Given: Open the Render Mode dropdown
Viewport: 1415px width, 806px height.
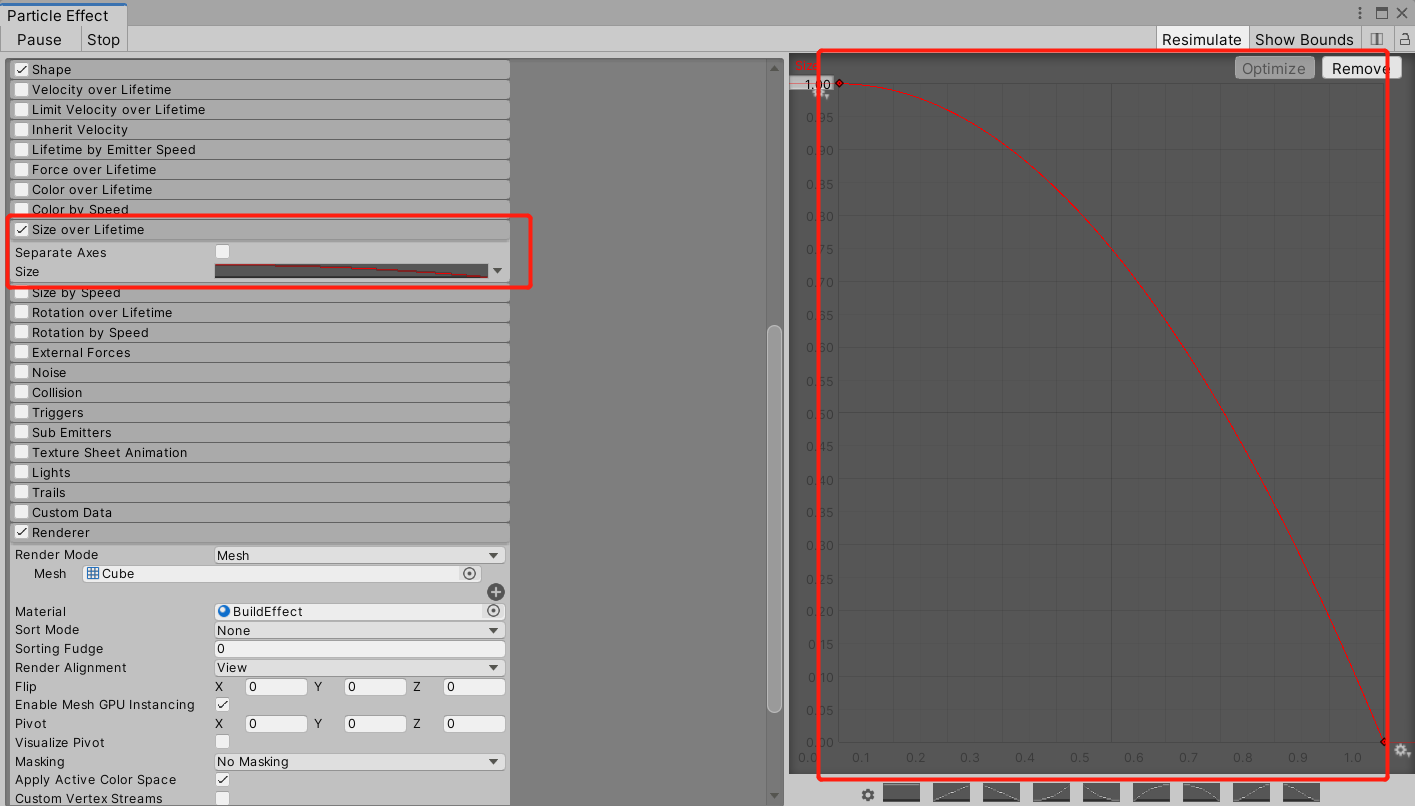Looking at the screenshot, I should point(360,555).
